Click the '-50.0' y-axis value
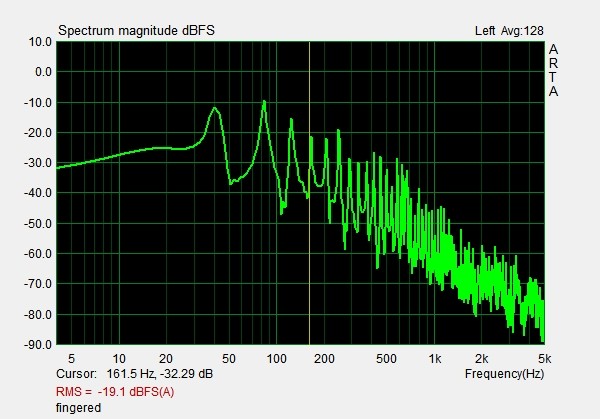The width and height of the screenshot is (600, 419). (38, 223)
